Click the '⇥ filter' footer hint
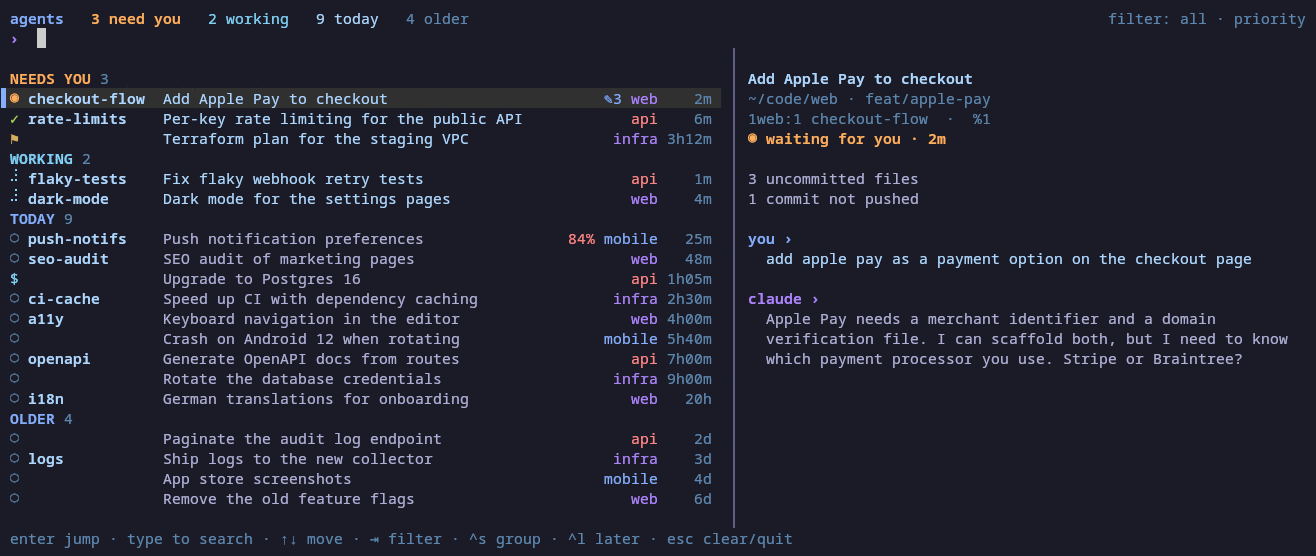1316x556 pixels. pyautogui.click(x=405, y=539)
